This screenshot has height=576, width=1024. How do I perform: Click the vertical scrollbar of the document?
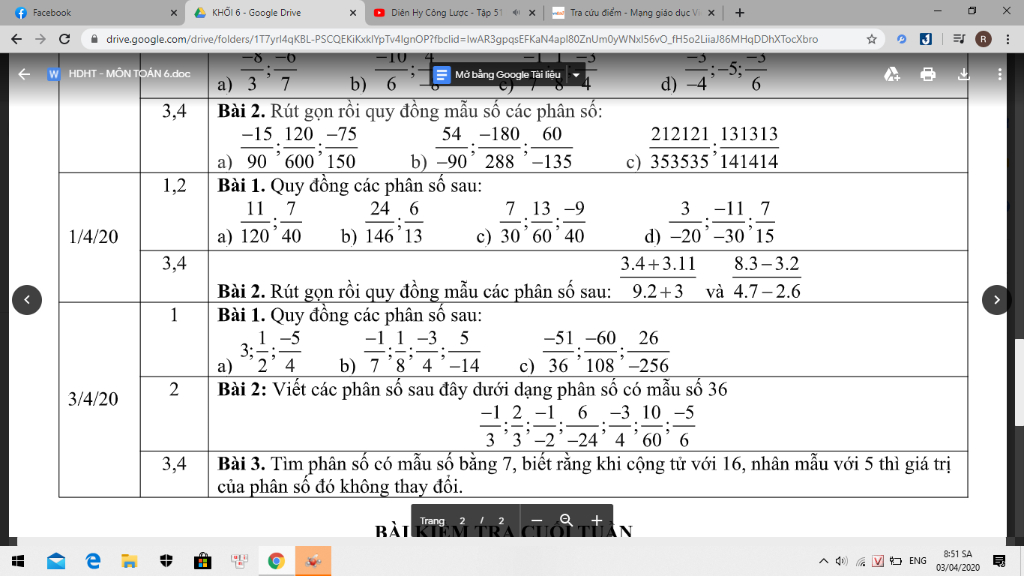1019,382
